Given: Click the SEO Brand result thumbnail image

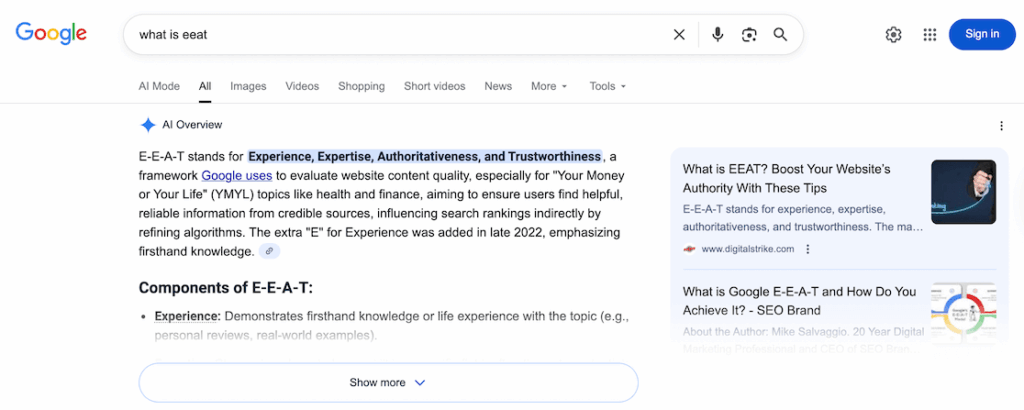Looking at the screenshot, I should (963, 314).
